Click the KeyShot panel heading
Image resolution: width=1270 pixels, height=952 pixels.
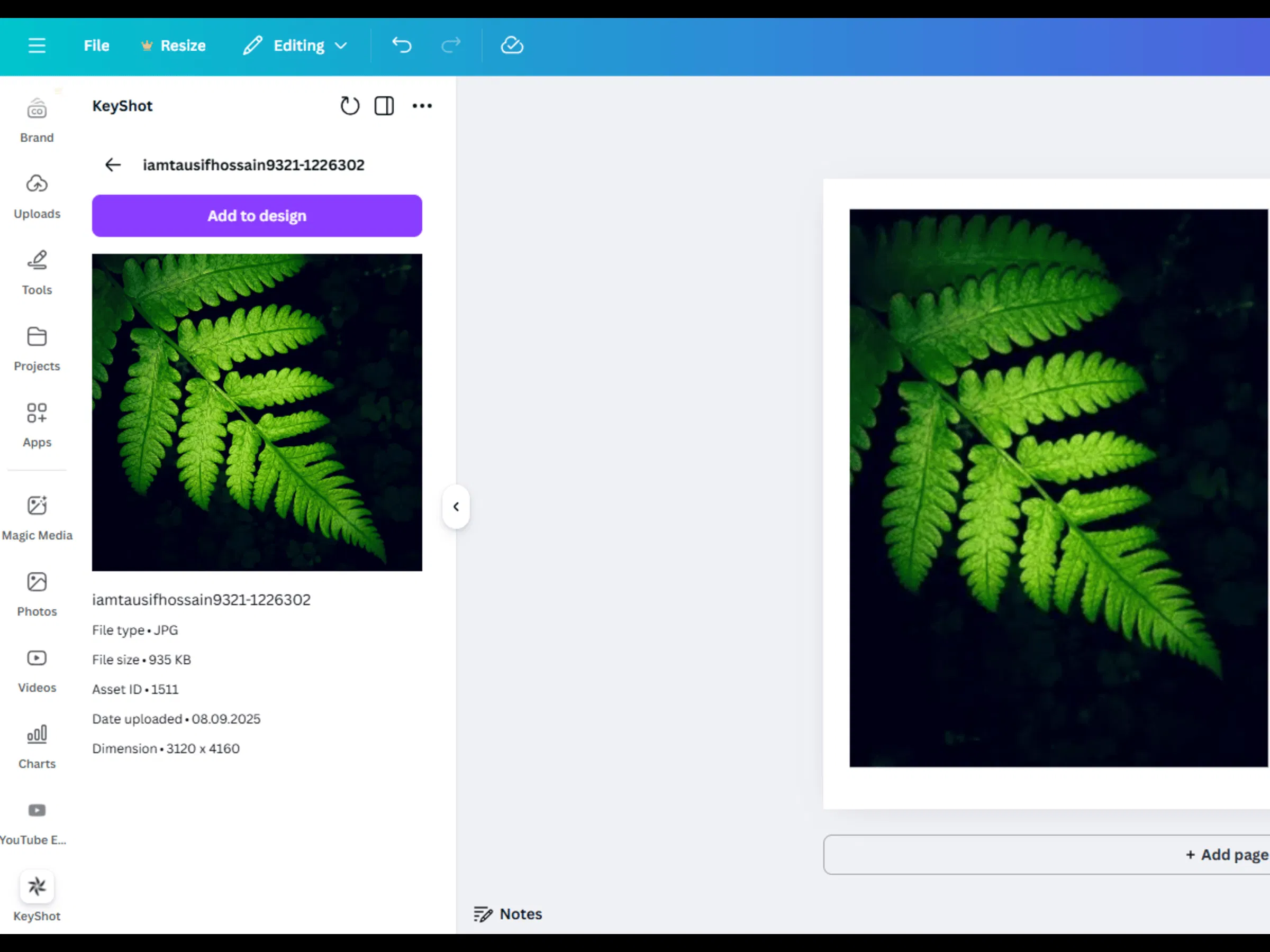[x=122, y=106]
